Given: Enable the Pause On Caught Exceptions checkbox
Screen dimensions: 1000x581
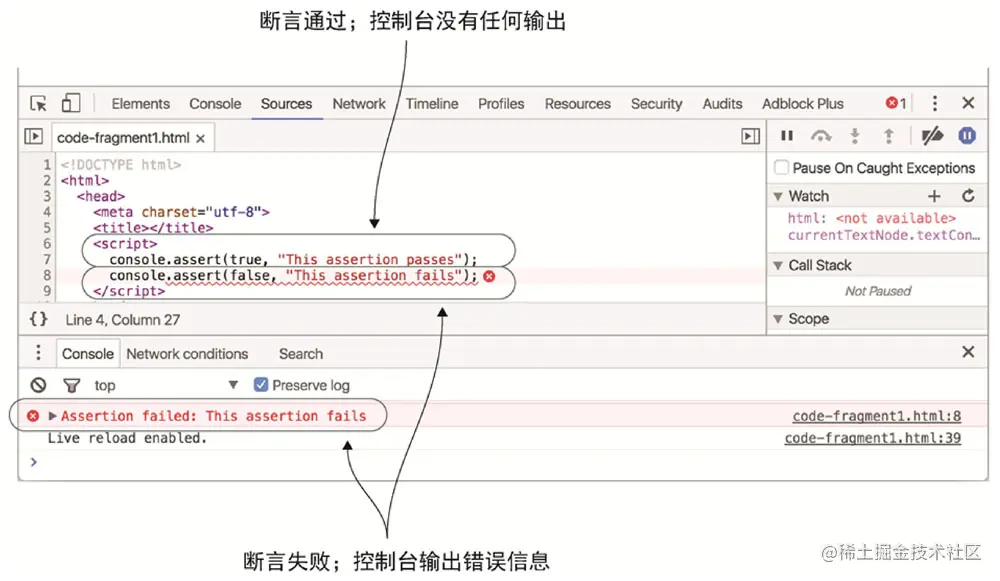Looking at the screenshot, I should tap(781, 168).
